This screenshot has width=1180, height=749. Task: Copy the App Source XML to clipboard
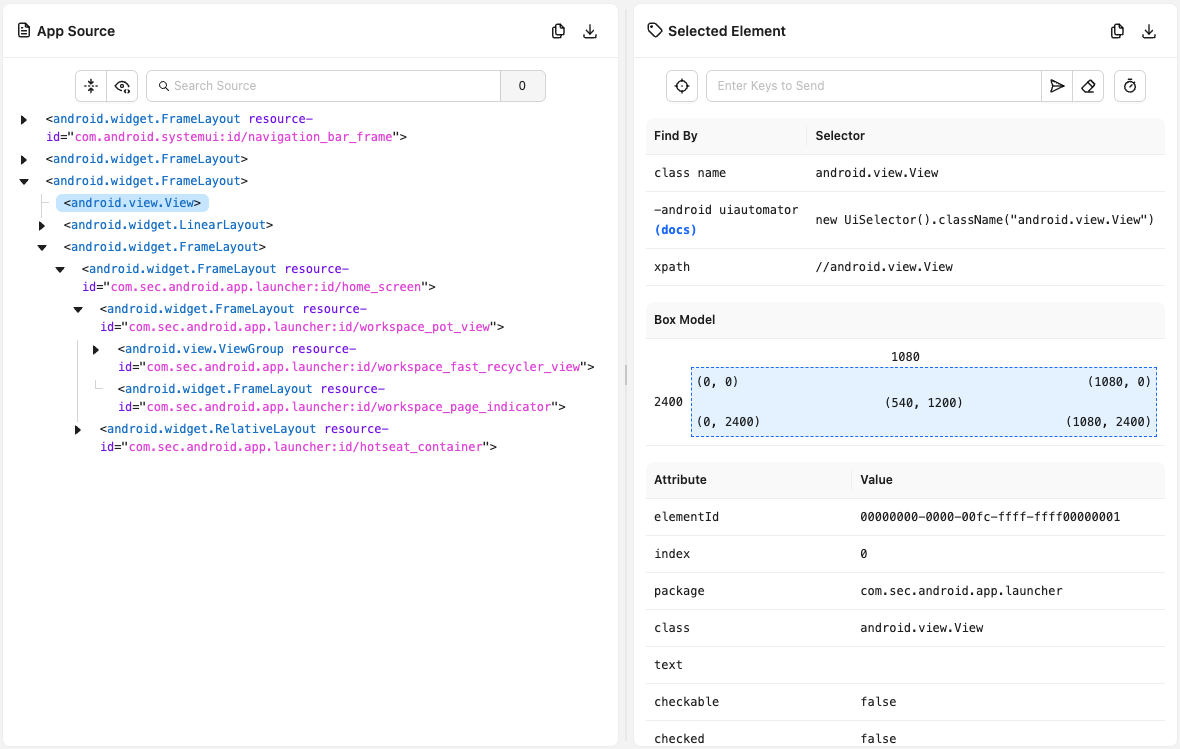click(559, 31)
